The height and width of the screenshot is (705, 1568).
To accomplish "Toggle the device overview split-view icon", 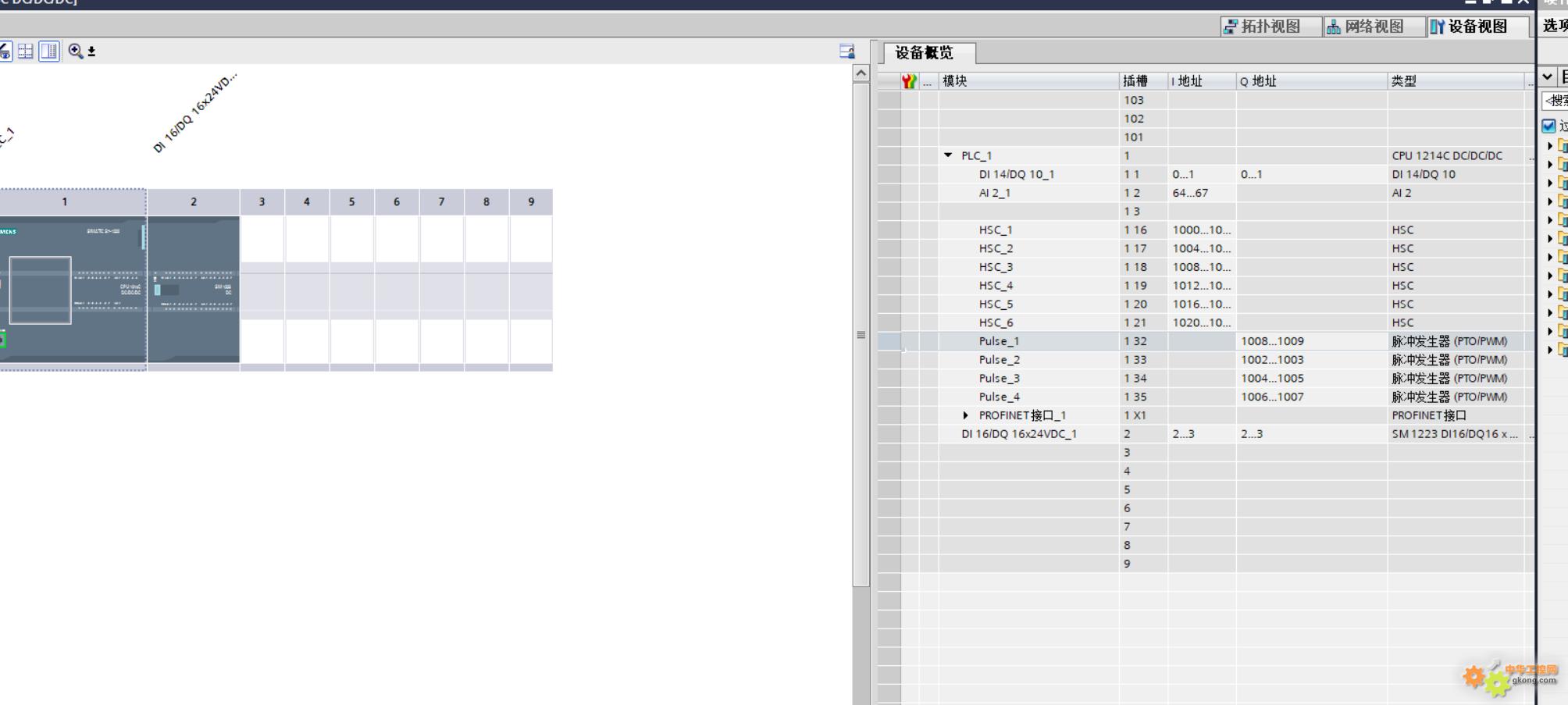I will (x=49, y=52).
